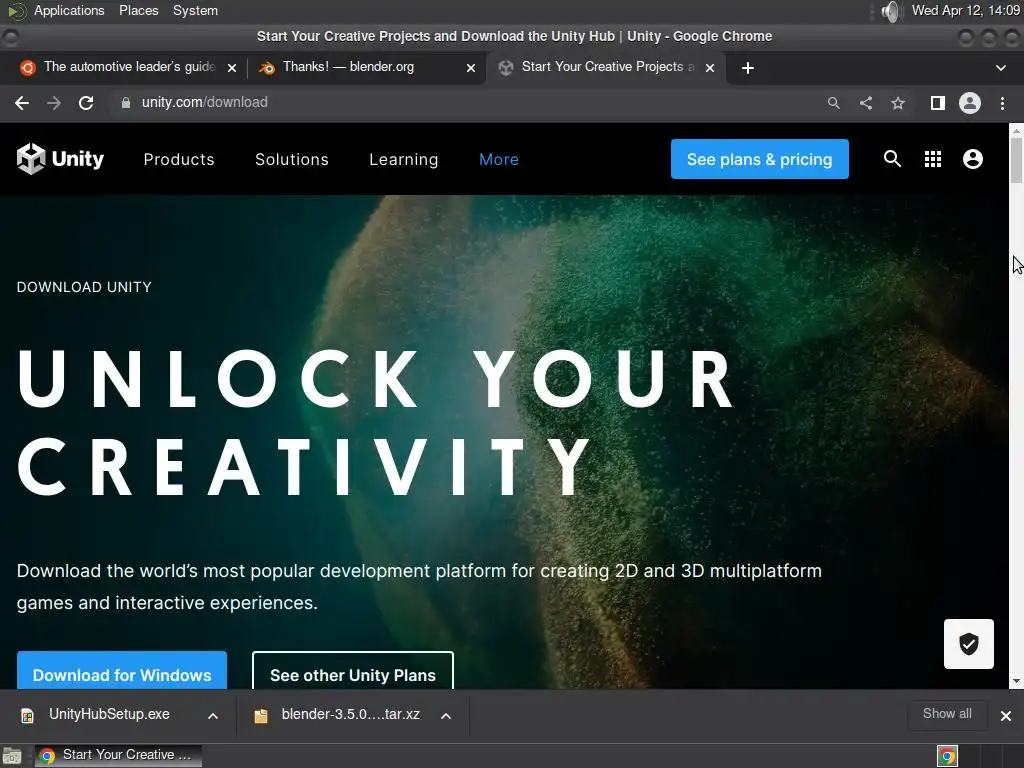Open Chrome's three-dot menu
The height and width of the screenshot is (768, 1024).
pyautogui.click(x=1002, y=103)
